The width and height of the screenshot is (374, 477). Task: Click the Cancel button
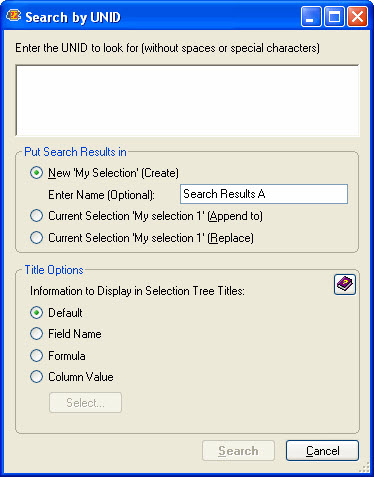point(322,451)
